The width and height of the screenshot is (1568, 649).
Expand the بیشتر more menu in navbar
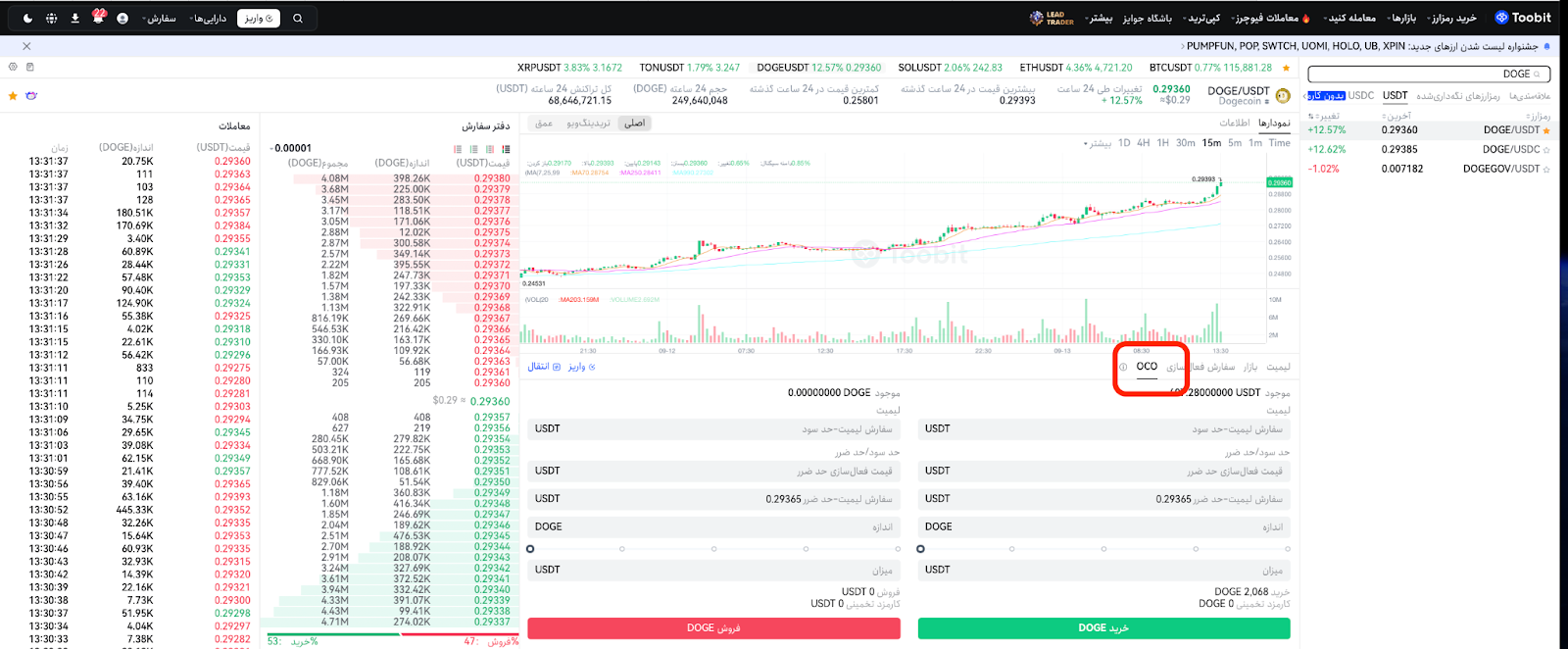click(1098, 18)
